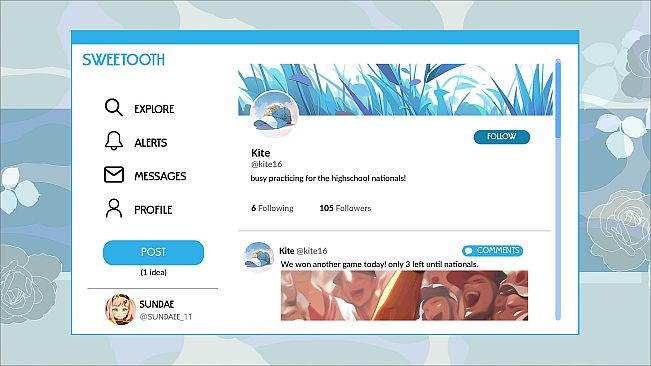This screenshot has width=651, height=366.
Task: View Kite's 105 Followers list
Action: click(x=345, y=208)
